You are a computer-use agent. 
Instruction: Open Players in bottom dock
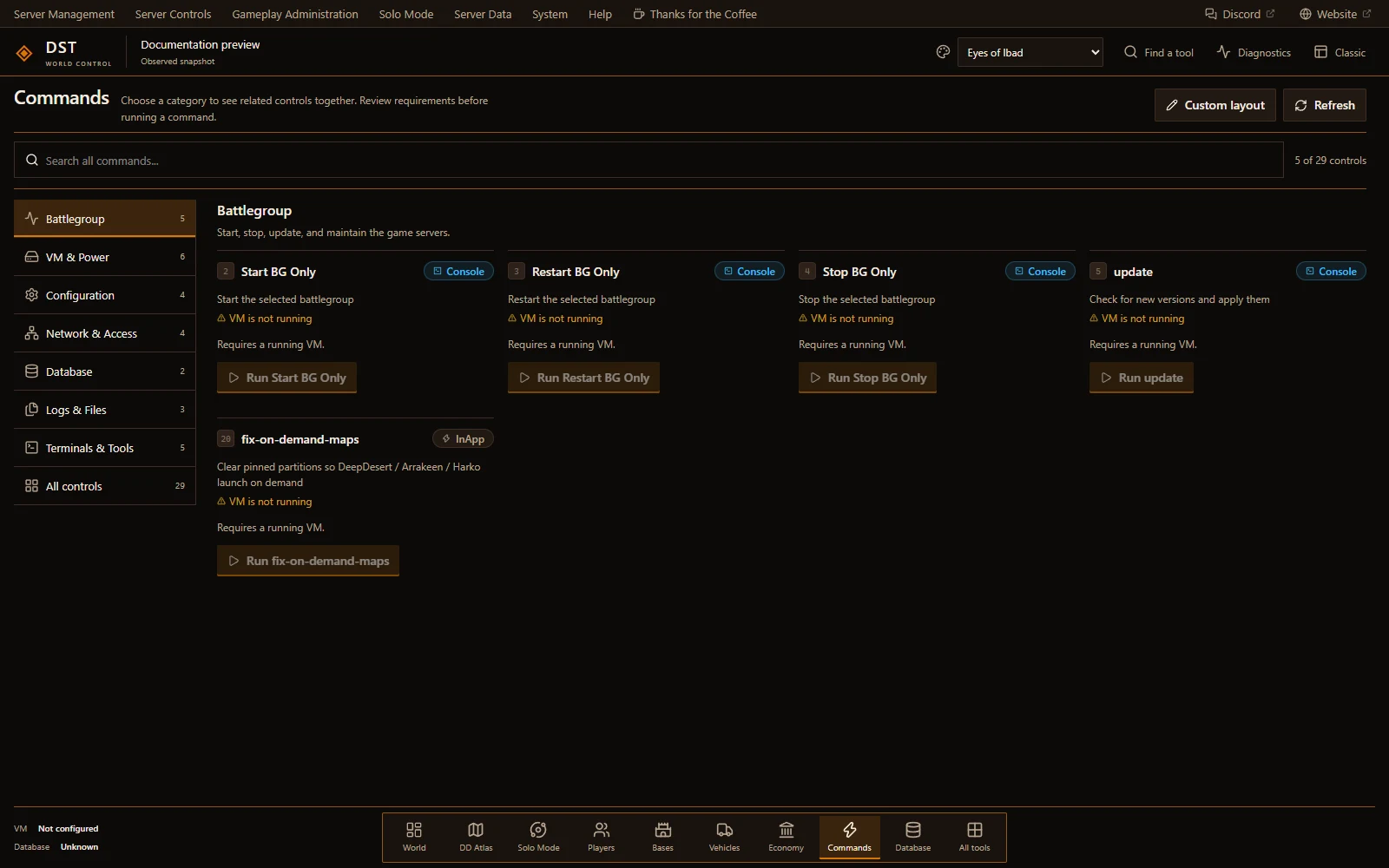(601, 837)
